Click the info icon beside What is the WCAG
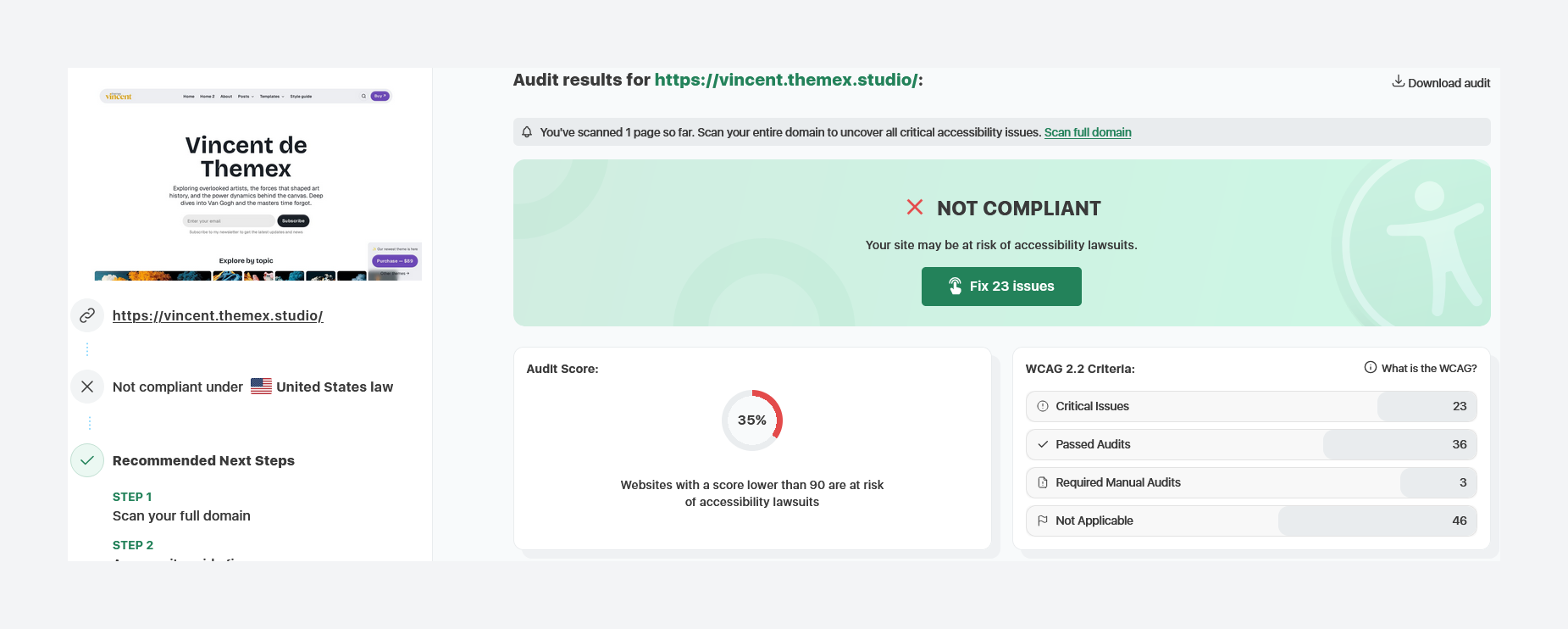The image size is (1568, 629). click(1370, 368)
